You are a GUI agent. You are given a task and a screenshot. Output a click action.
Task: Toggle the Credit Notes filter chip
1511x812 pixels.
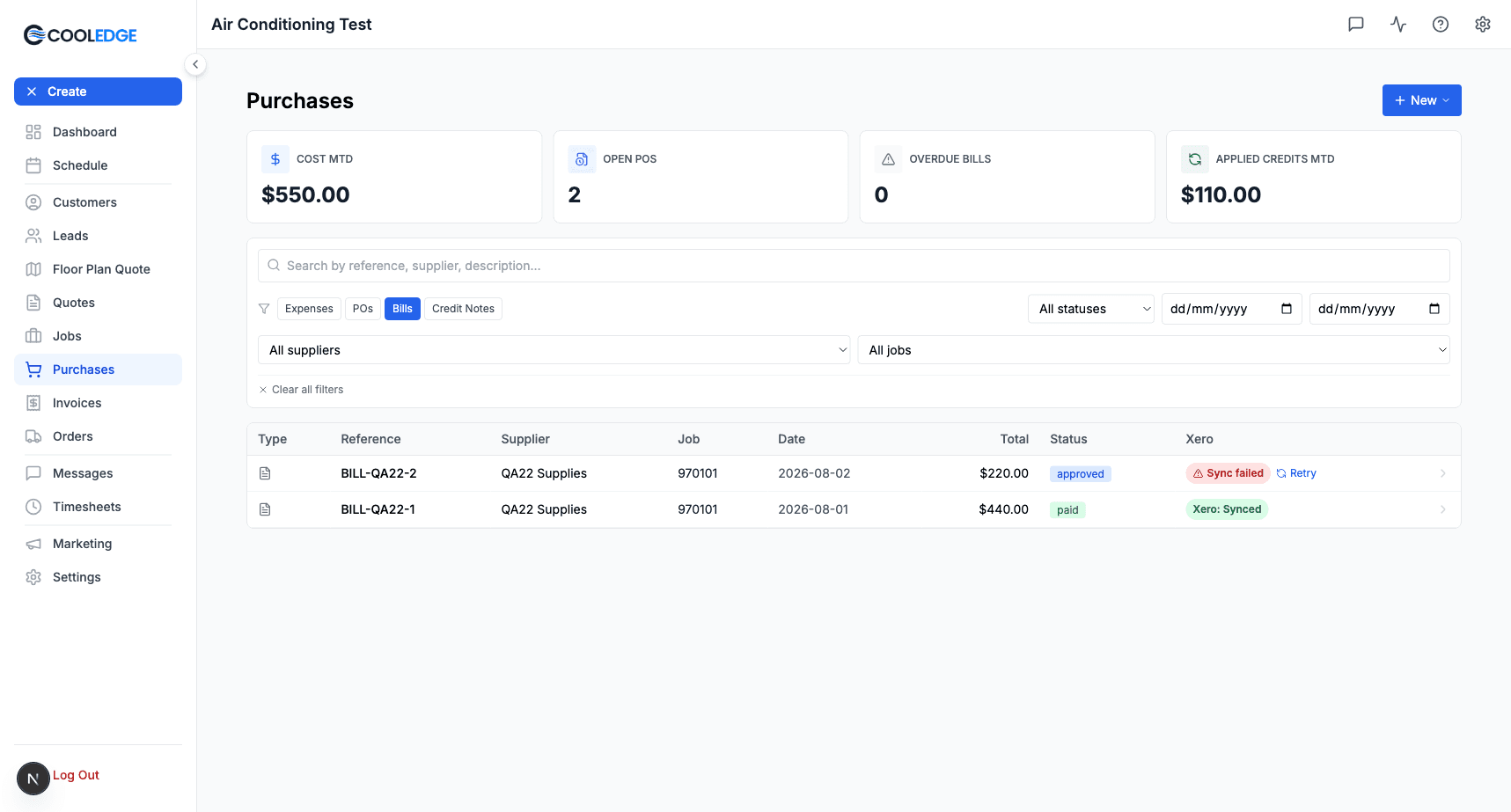tap(463, 309)
